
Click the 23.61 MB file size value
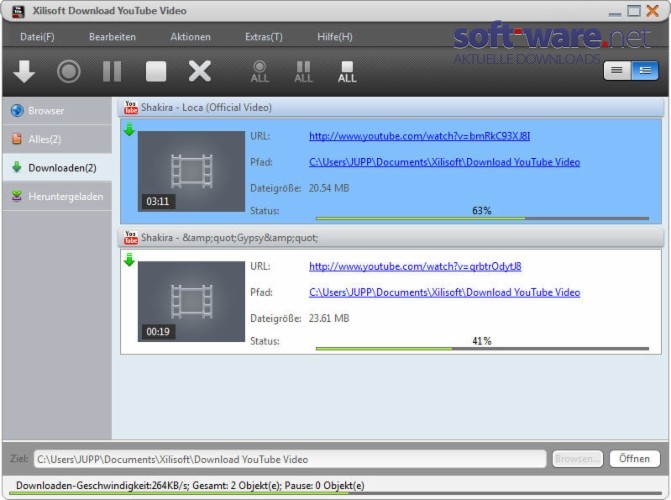click(x=329, y=318)
